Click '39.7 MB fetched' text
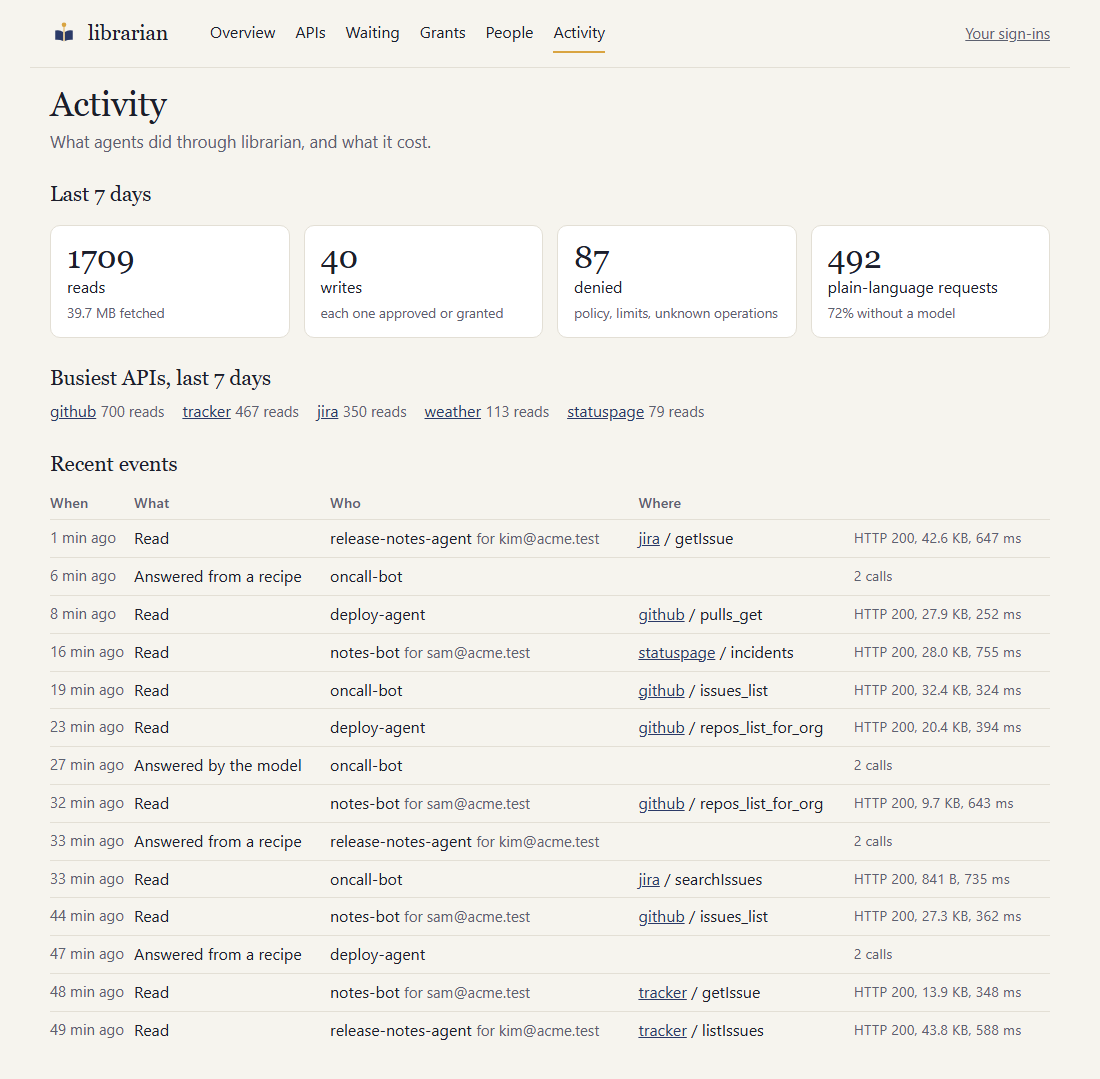The image size is (1100, 1079). [x=116, y=314]
